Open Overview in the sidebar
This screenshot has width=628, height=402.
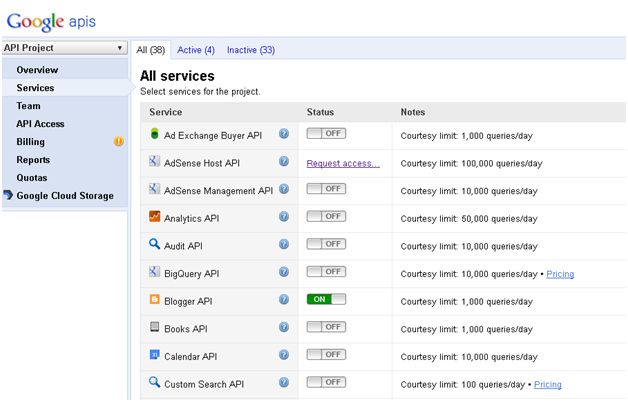37,70
